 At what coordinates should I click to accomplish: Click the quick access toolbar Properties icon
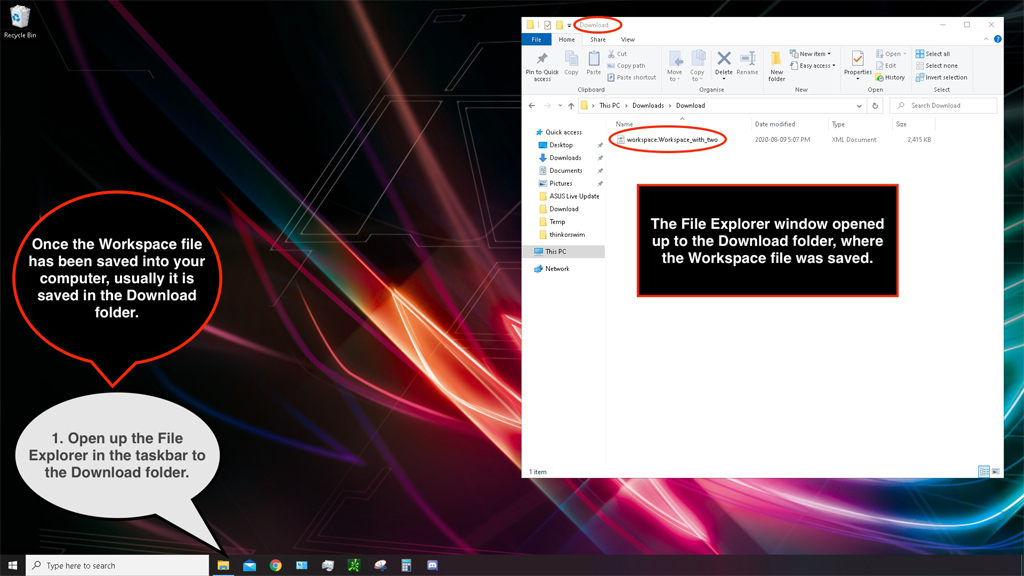[547, 25]
